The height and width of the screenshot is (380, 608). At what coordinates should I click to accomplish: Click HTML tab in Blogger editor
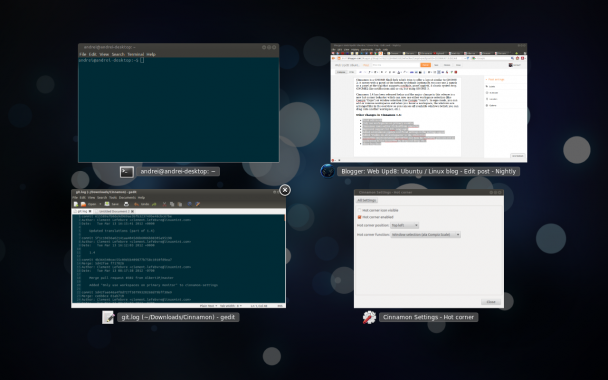pyautogui.click(x=351, y=72)
